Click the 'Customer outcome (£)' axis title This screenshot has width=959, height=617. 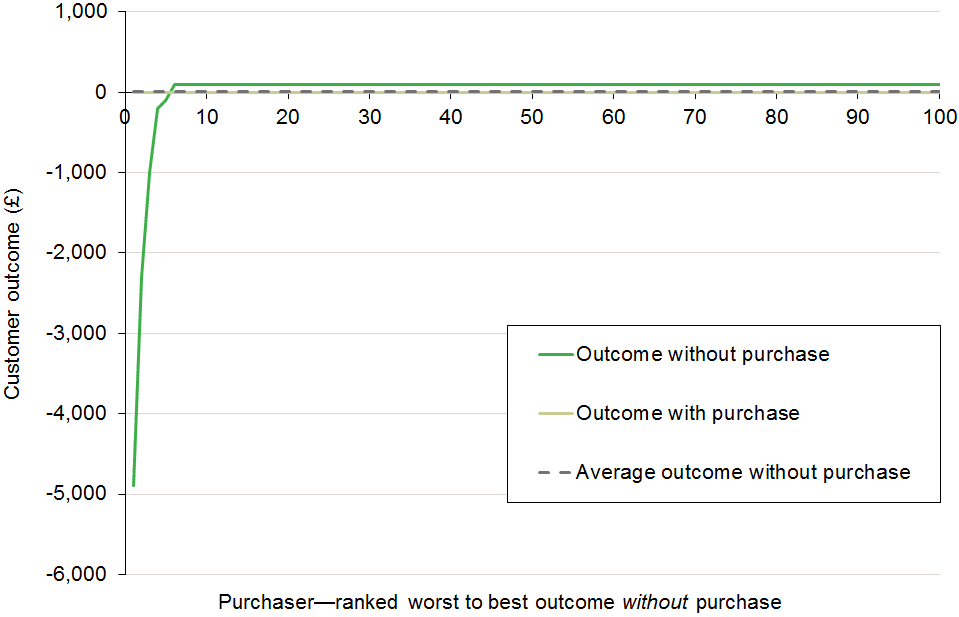click(12, 294)
